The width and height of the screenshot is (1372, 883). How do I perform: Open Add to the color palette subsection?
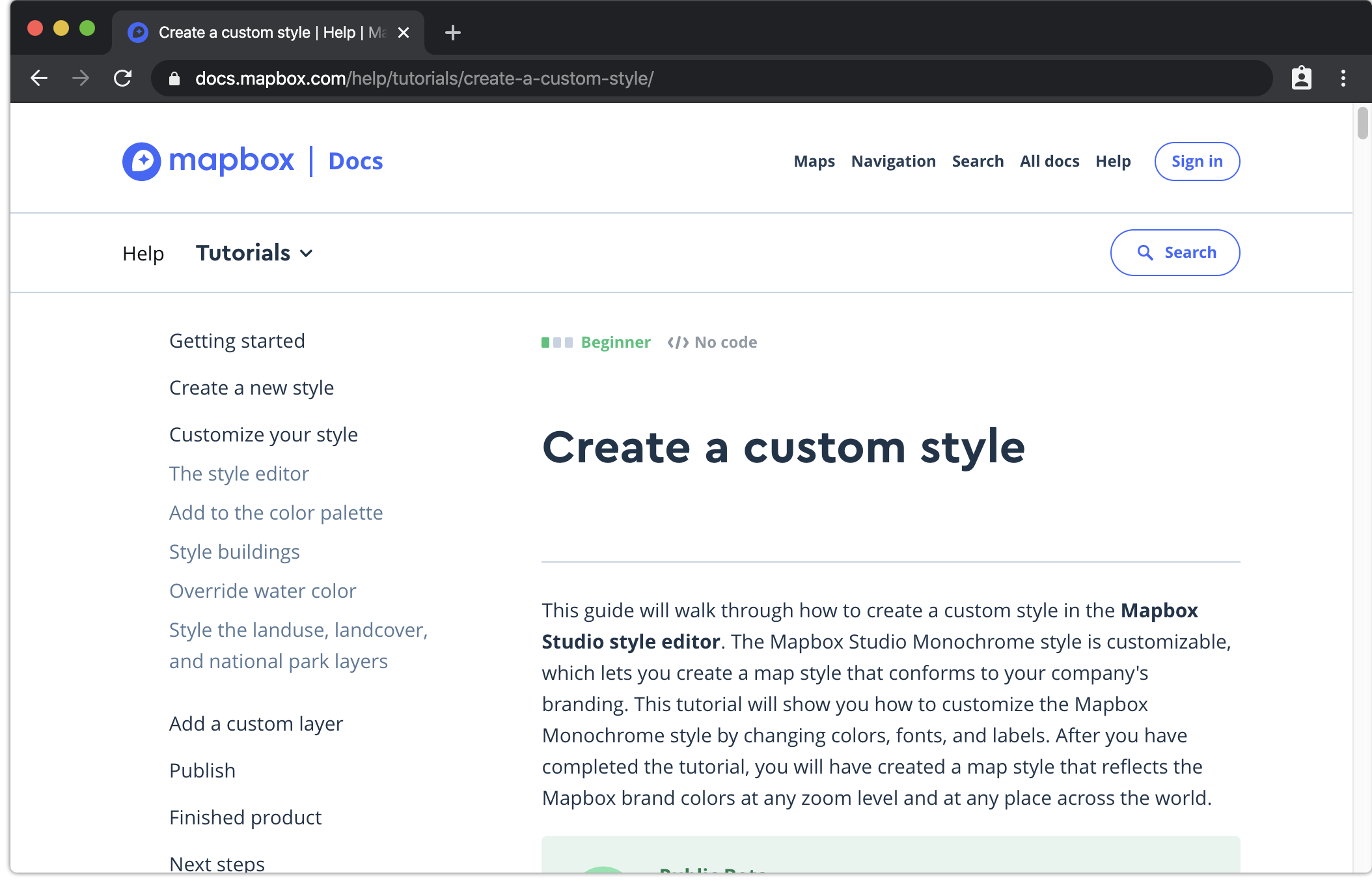[276, 512]
